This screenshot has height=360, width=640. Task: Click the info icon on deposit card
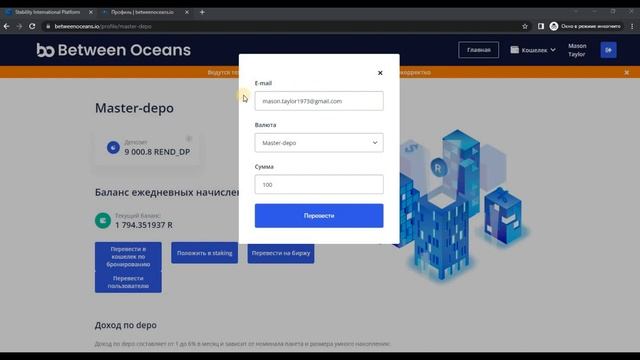point(189,139)
